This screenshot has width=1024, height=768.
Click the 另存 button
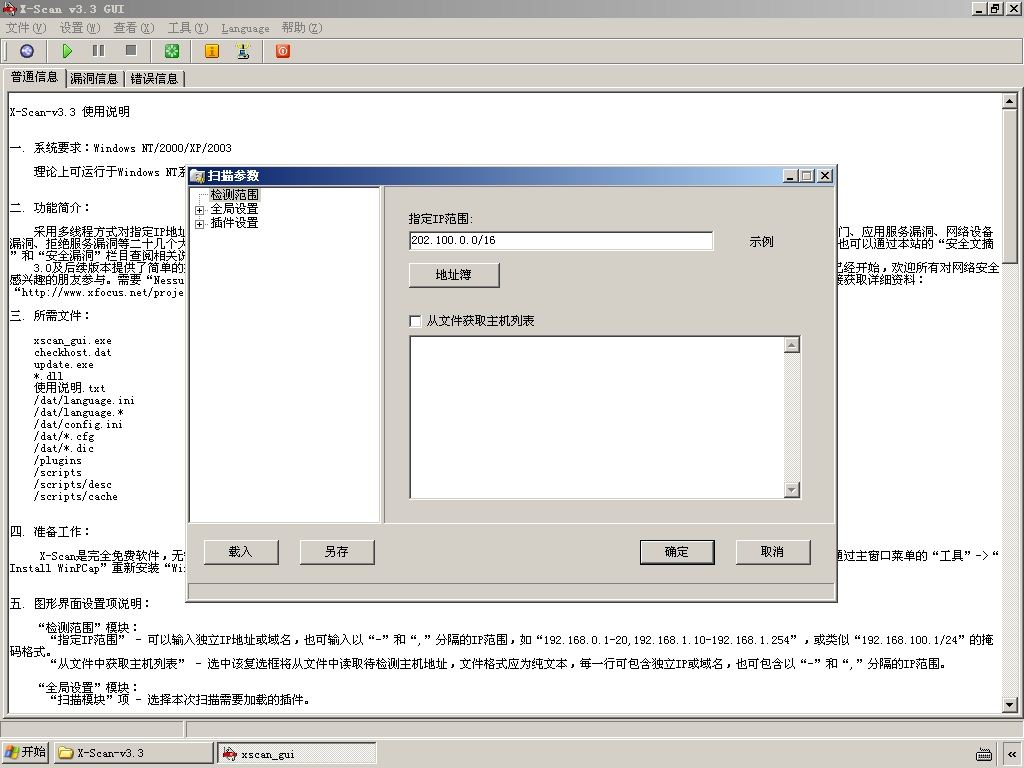(x=337, y=552)
